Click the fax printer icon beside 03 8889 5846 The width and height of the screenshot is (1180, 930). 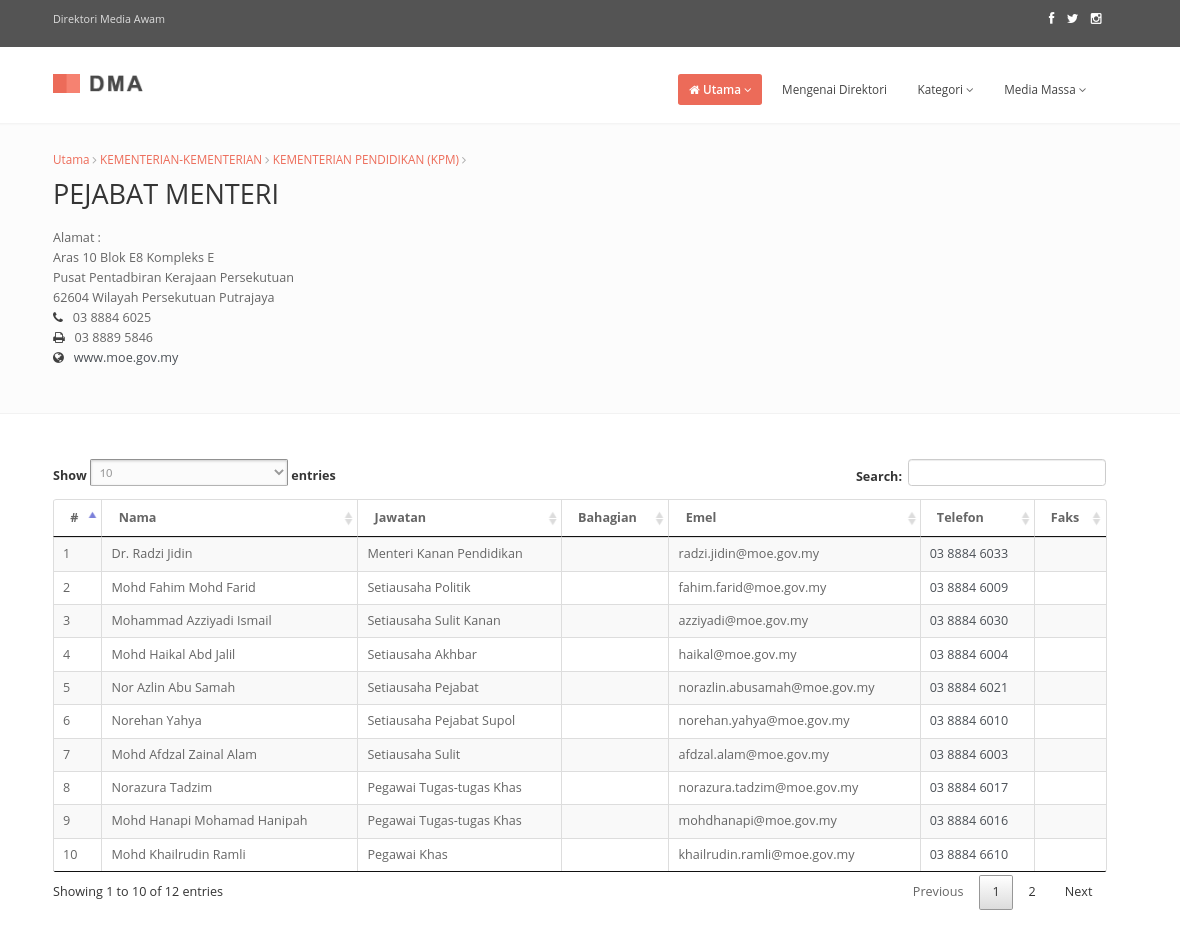pos(59,338)
